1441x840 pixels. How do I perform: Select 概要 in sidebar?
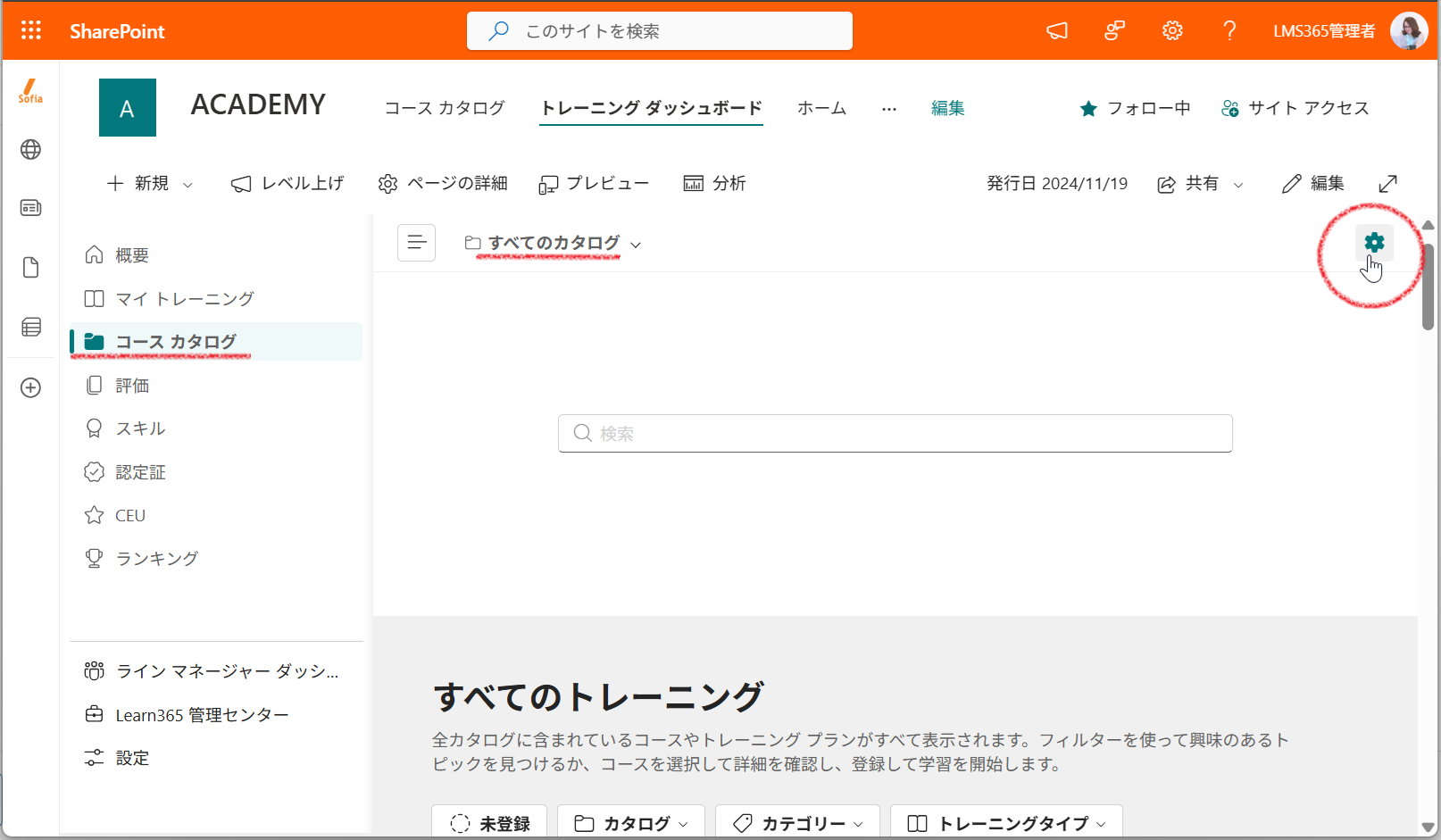coord(216,255)
